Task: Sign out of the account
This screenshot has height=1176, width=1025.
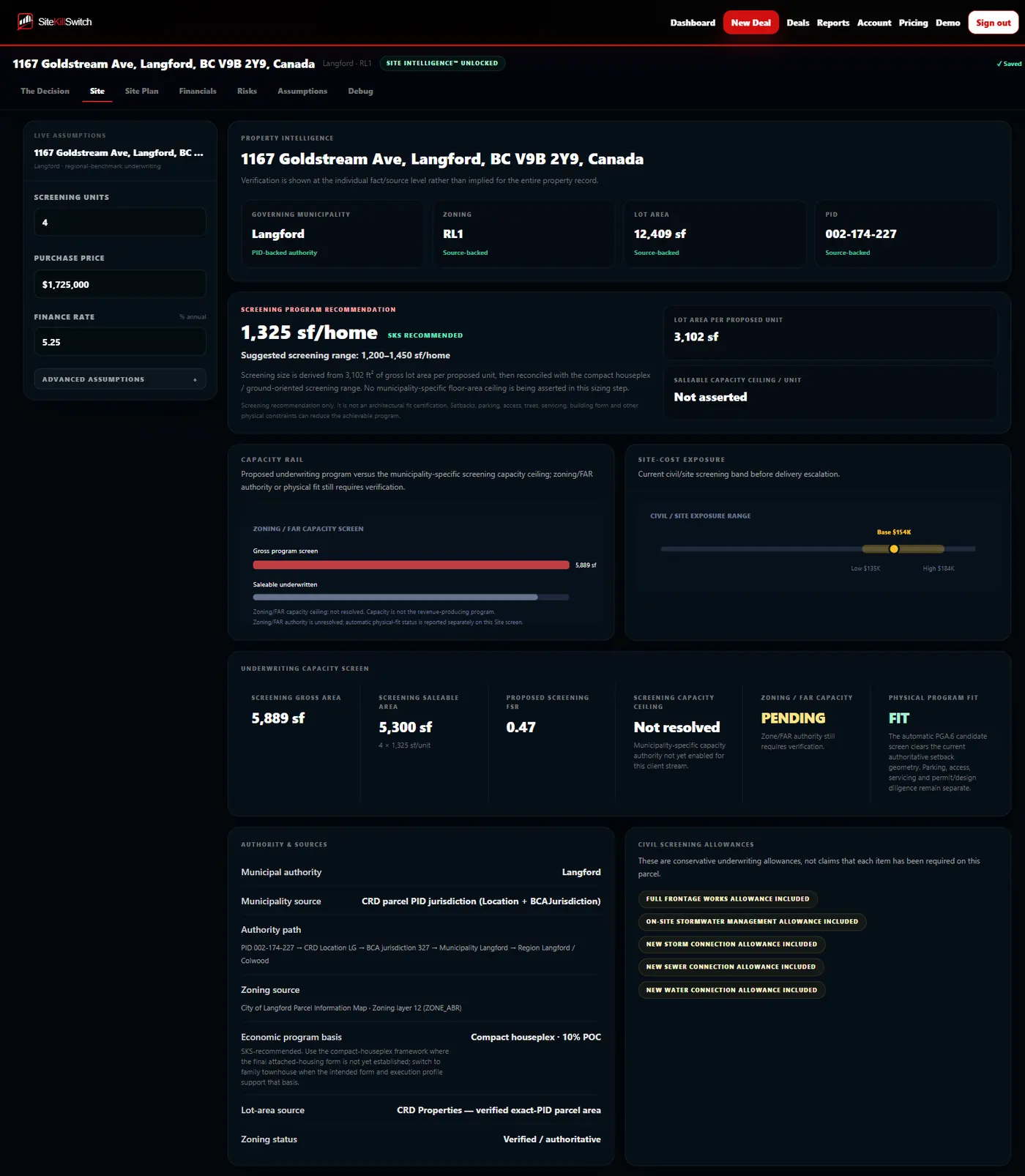Action: point(993,23)
